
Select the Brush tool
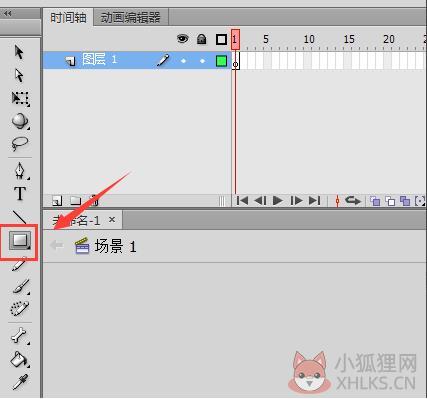[21, 286]
